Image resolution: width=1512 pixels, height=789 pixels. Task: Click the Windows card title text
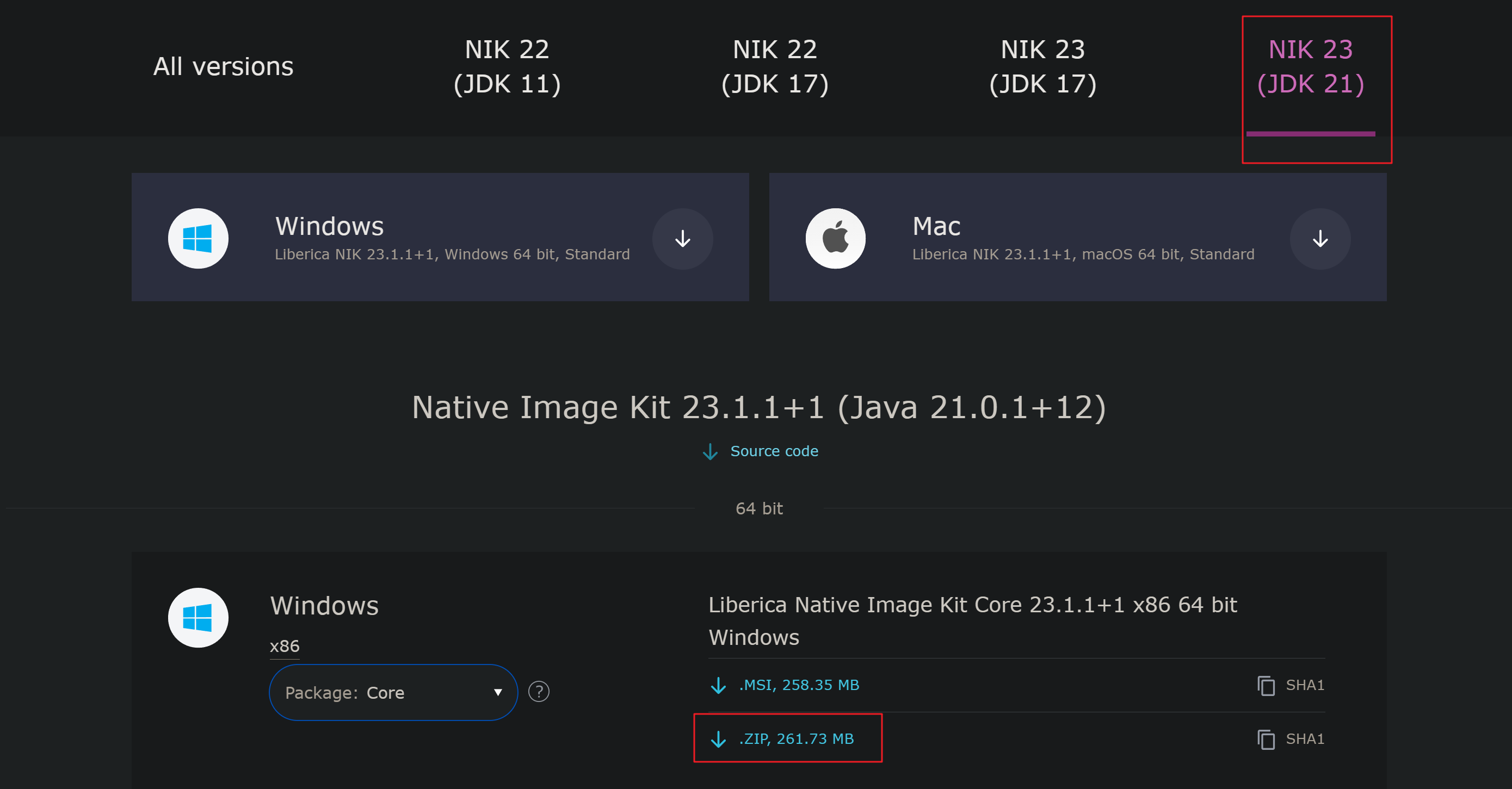[329, 226]
